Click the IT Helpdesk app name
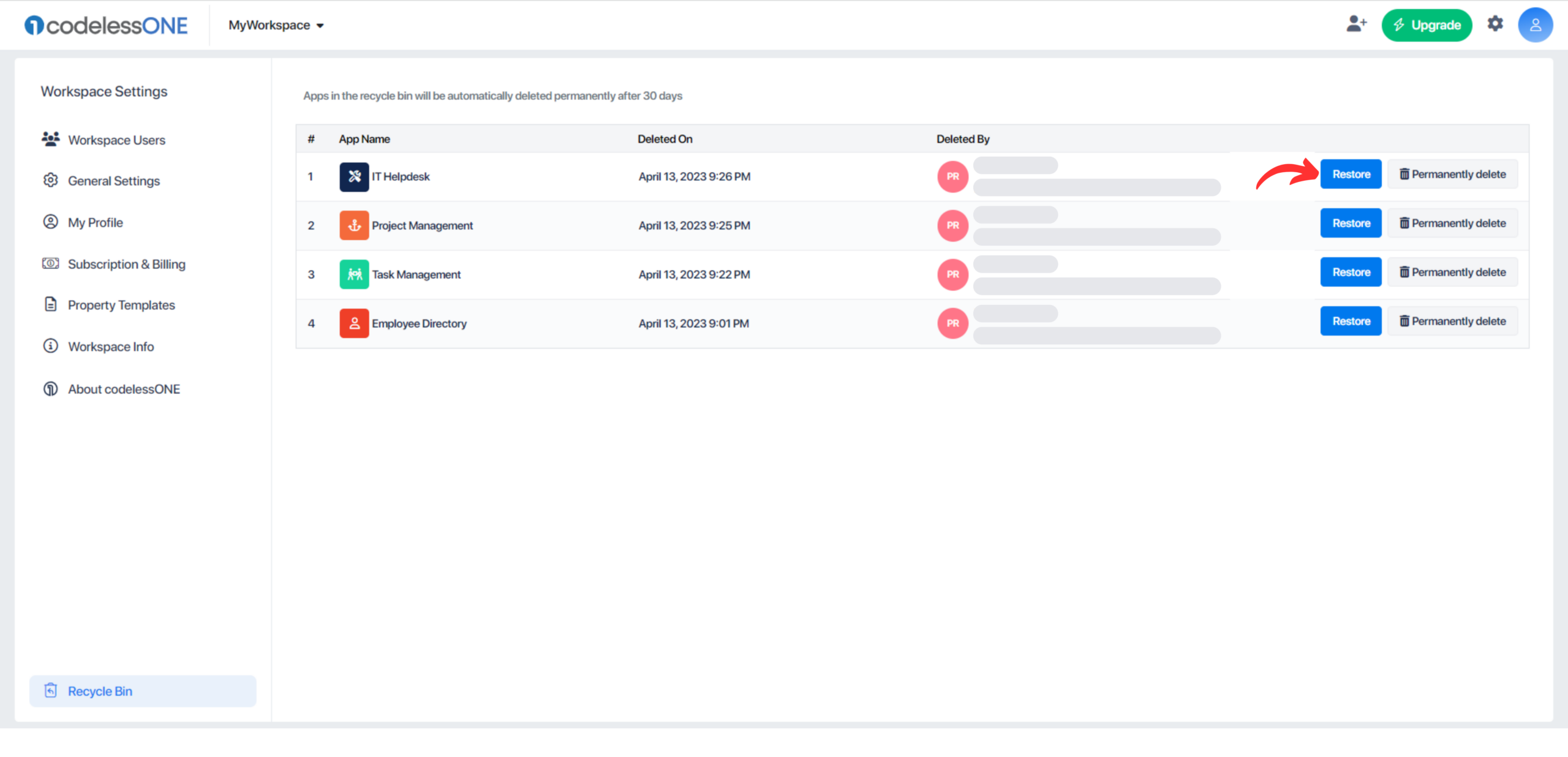The width and height of the screenshot is (1568, 757). point(401,176)
